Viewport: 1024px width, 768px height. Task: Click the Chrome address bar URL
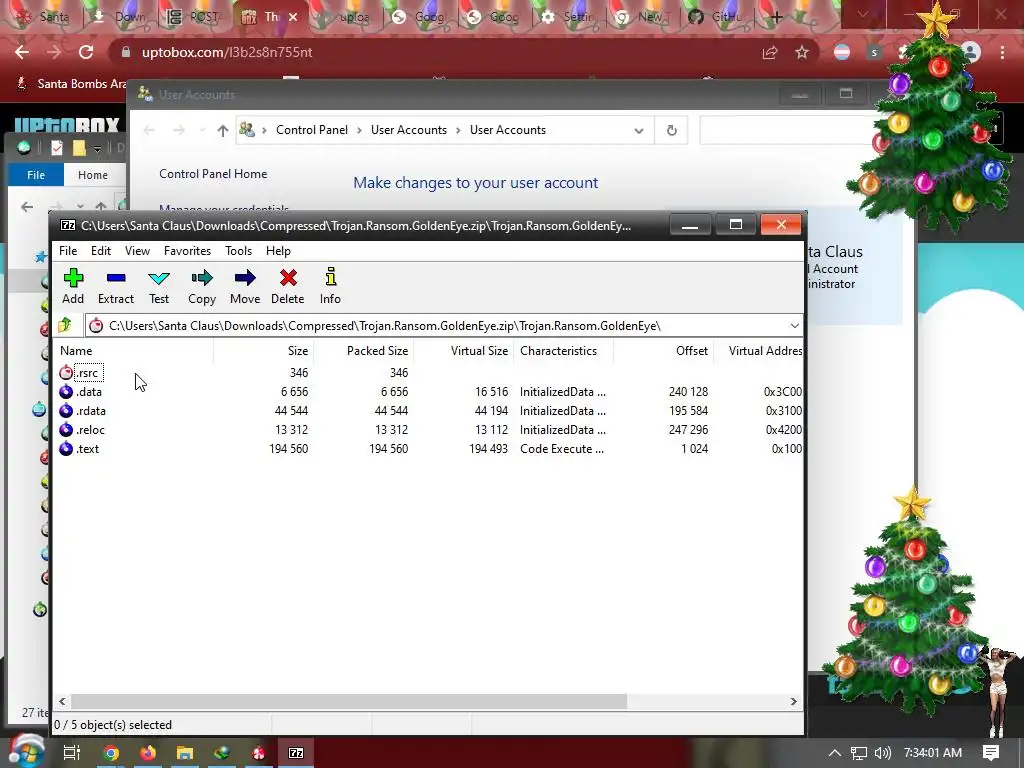[227, 52]
